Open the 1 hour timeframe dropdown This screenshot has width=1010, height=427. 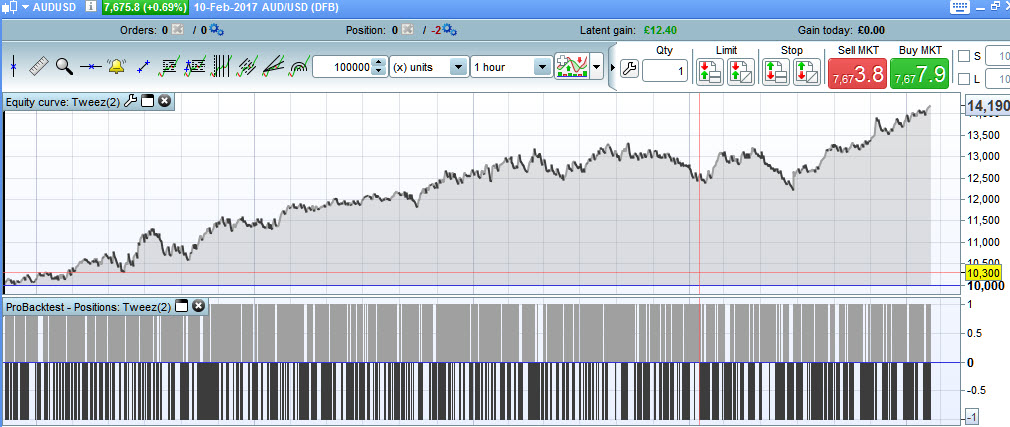[511, 67]
